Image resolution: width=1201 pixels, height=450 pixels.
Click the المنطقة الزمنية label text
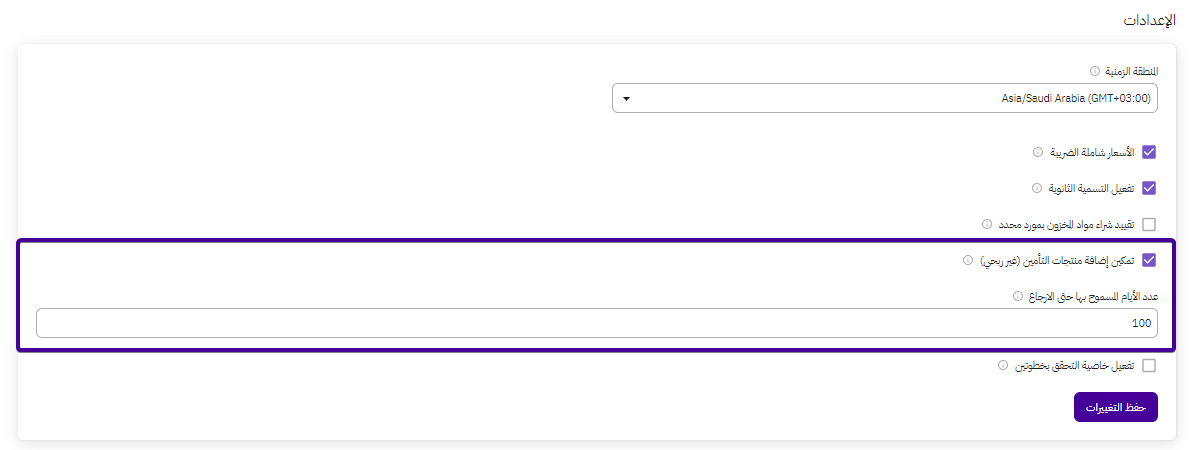click(x=1130, y=72)
